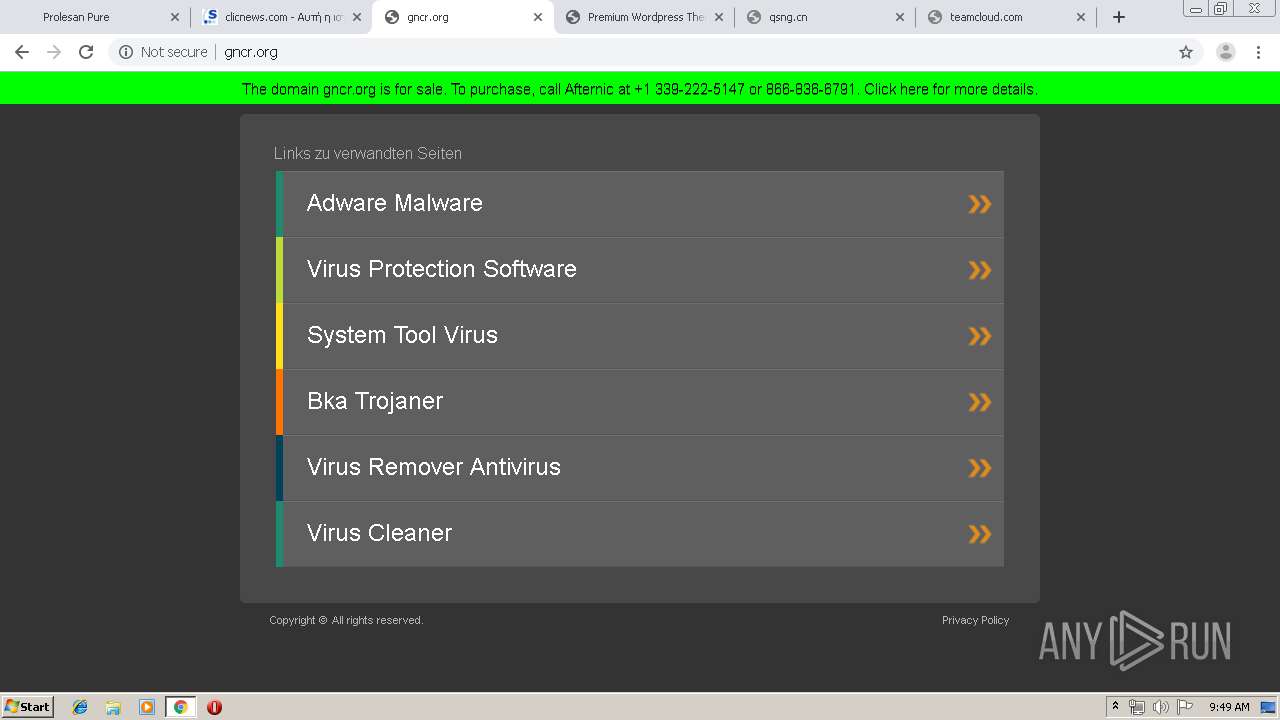The width and height of the screenshot is (1280, 720).
Task: Open Windows Media Player from taskbar
Action: click(x=147, y=707)
